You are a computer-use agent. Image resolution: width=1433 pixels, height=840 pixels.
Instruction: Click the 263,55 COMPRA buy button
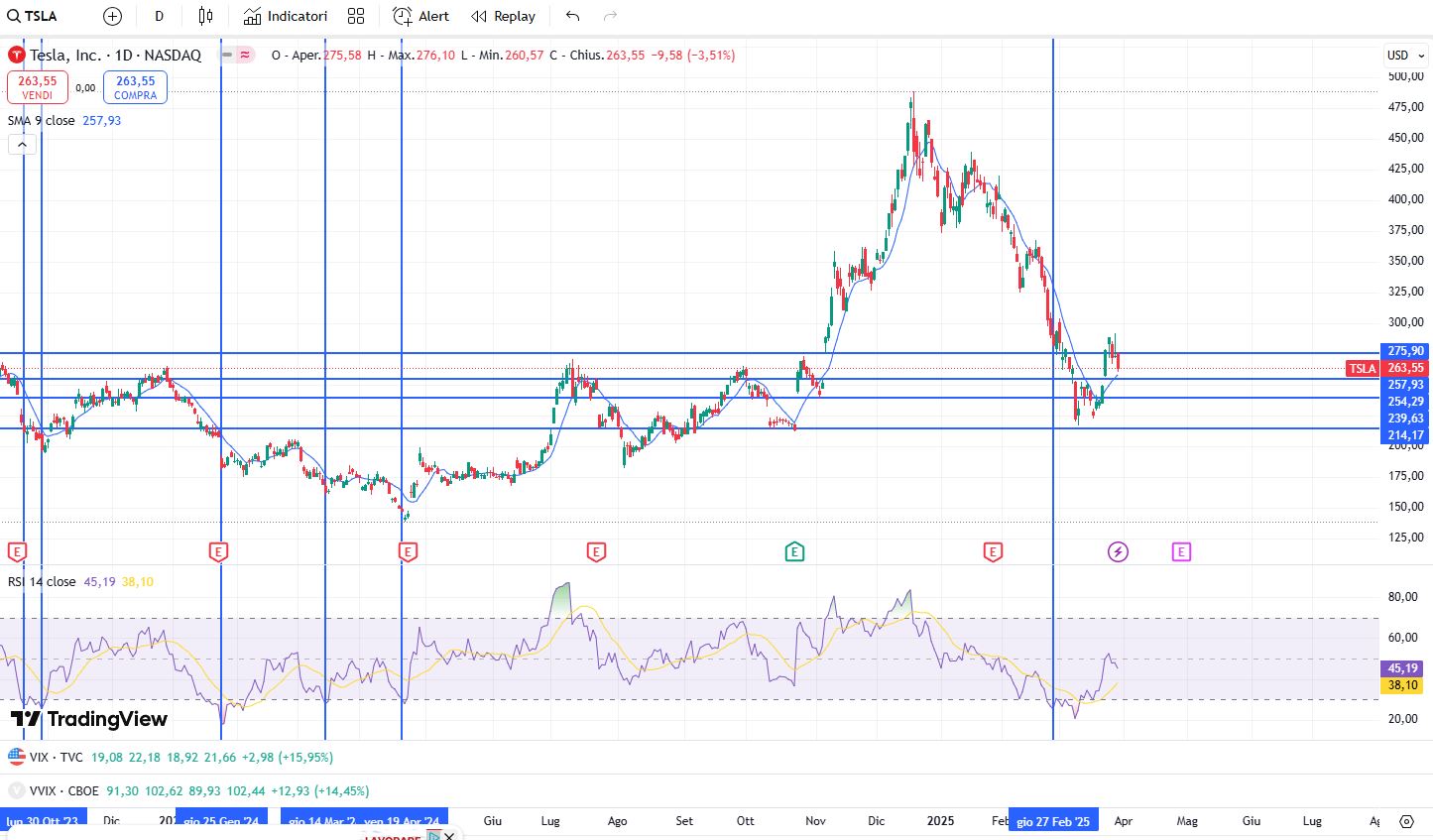click(135, 87)
